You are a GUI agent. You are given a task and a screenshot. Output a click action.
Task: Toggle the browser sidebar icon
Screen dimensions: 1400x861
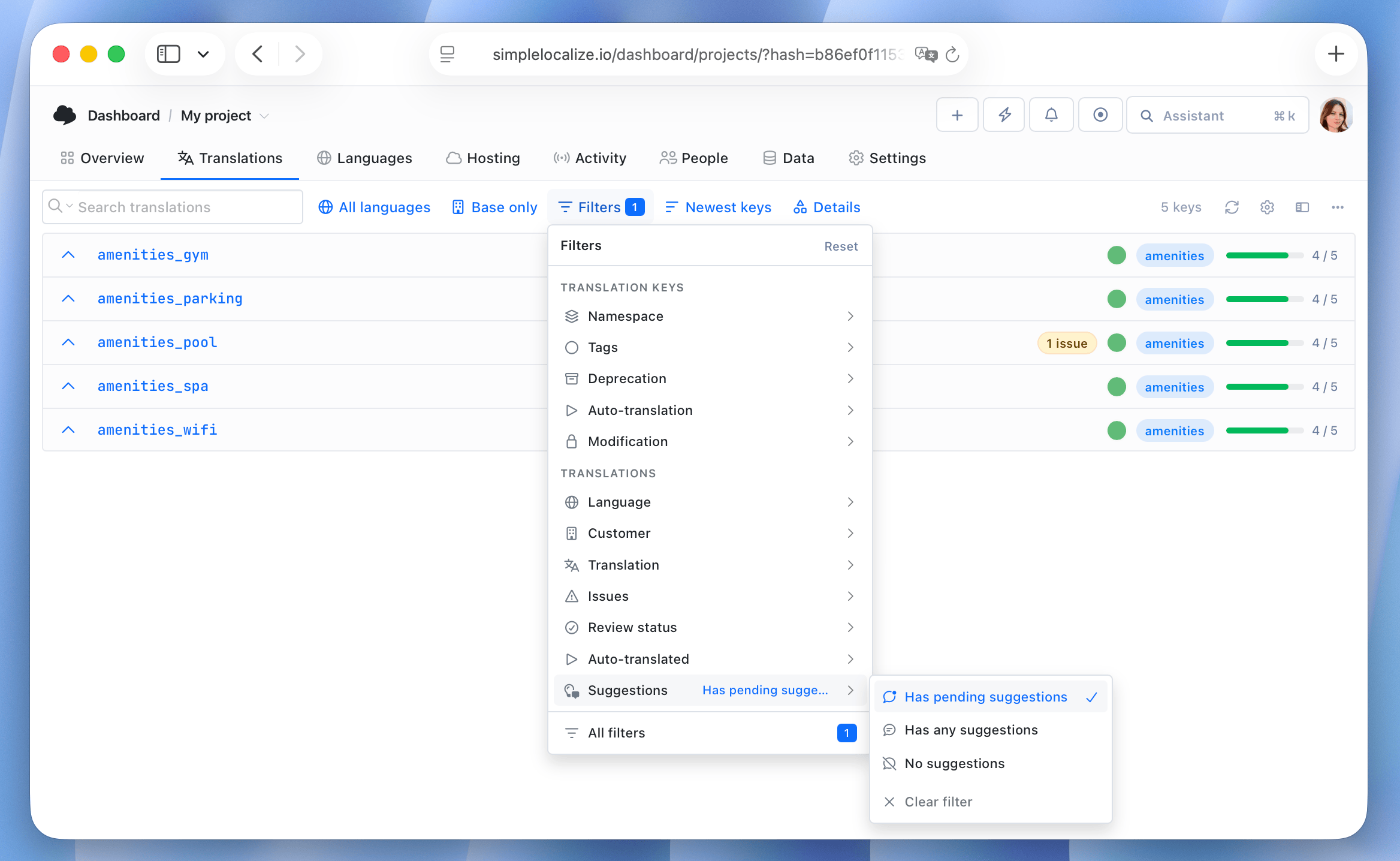coord(168,54)
